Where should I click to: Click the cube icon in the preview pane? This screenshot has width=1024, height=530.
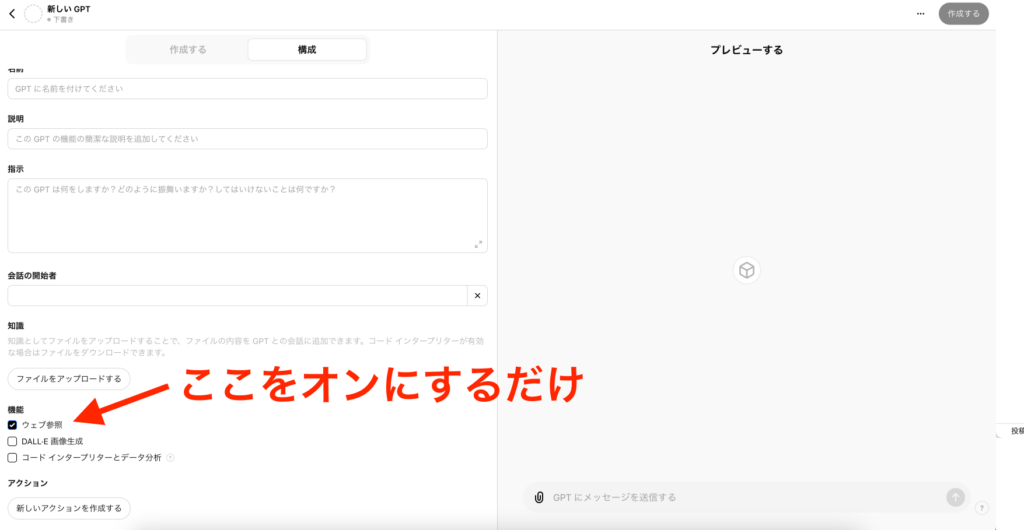tap(746, 270)
